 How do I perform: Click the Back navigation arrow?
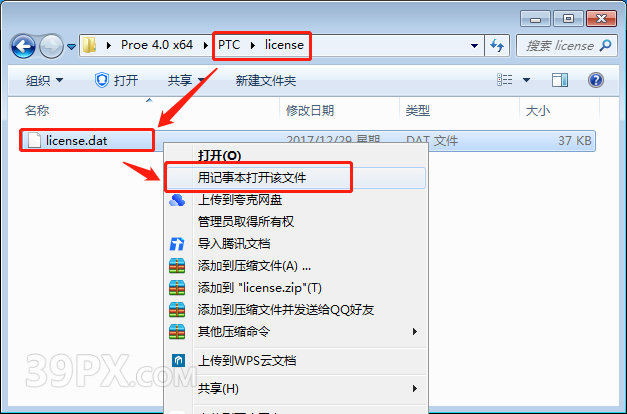point(23,46)
